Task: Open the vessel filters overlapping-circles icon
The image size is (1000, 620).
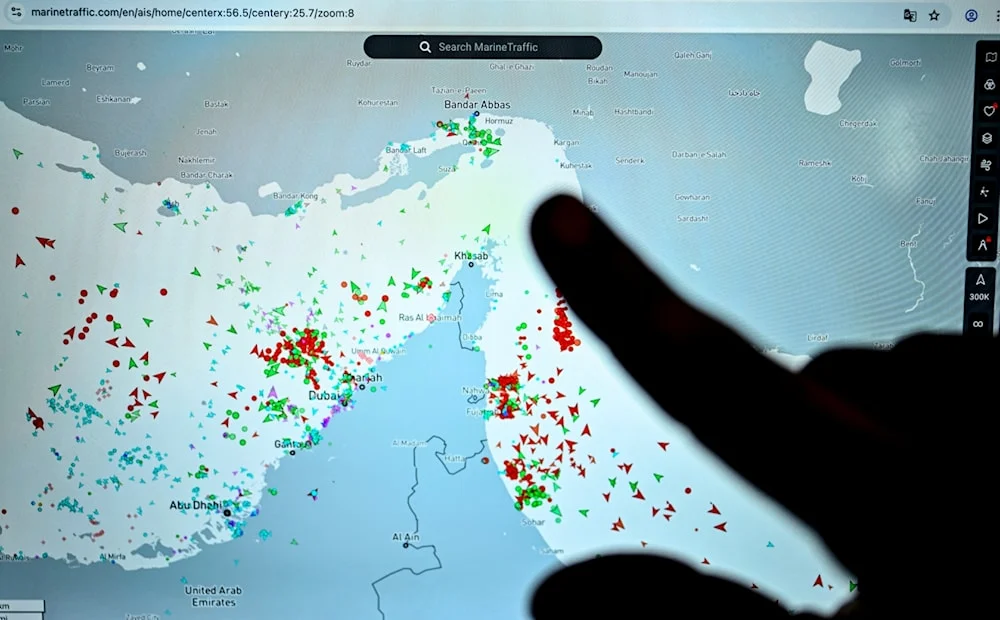Action: coord(989,85)
